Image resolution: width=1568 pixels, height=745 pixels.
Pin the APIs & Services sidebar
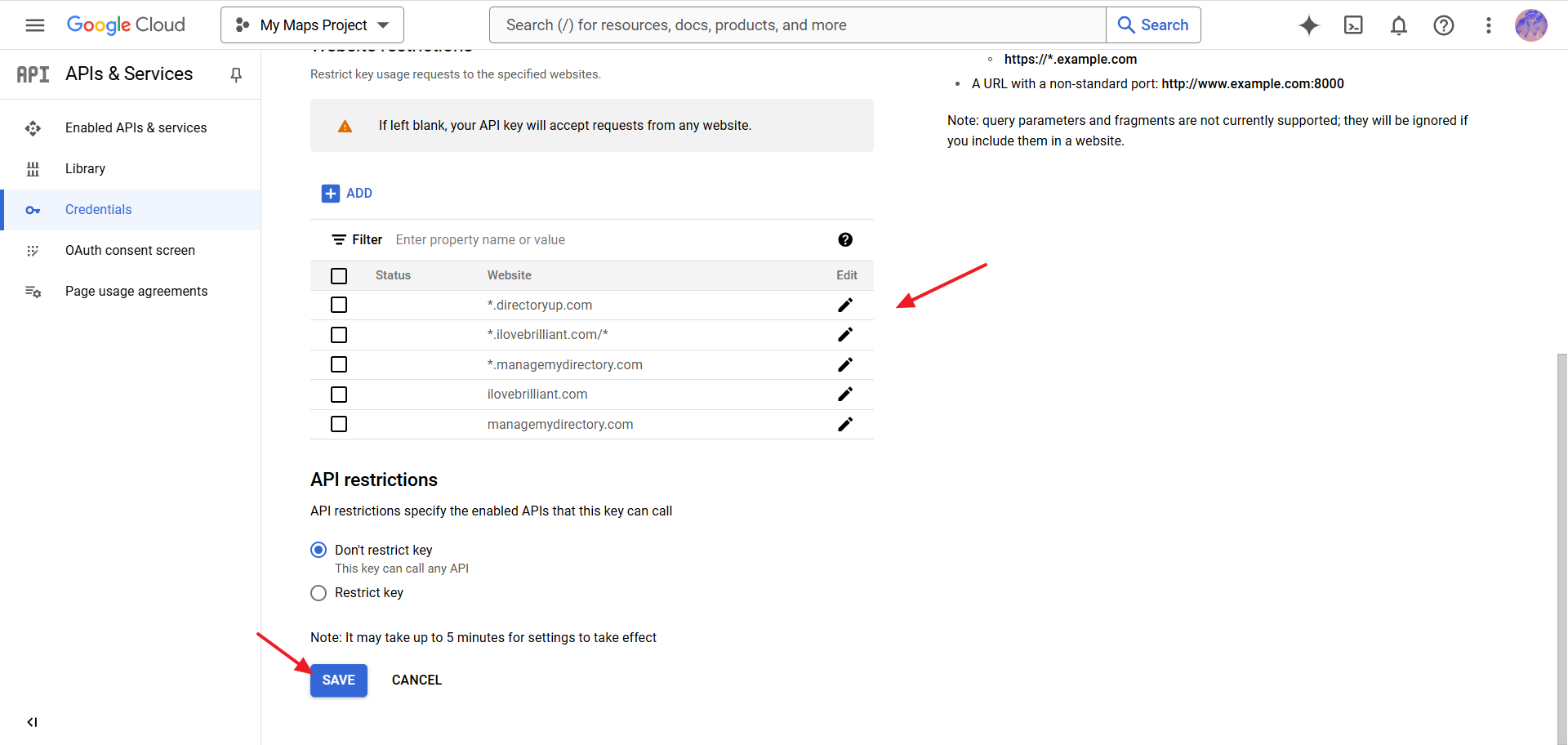coord(236,75)
